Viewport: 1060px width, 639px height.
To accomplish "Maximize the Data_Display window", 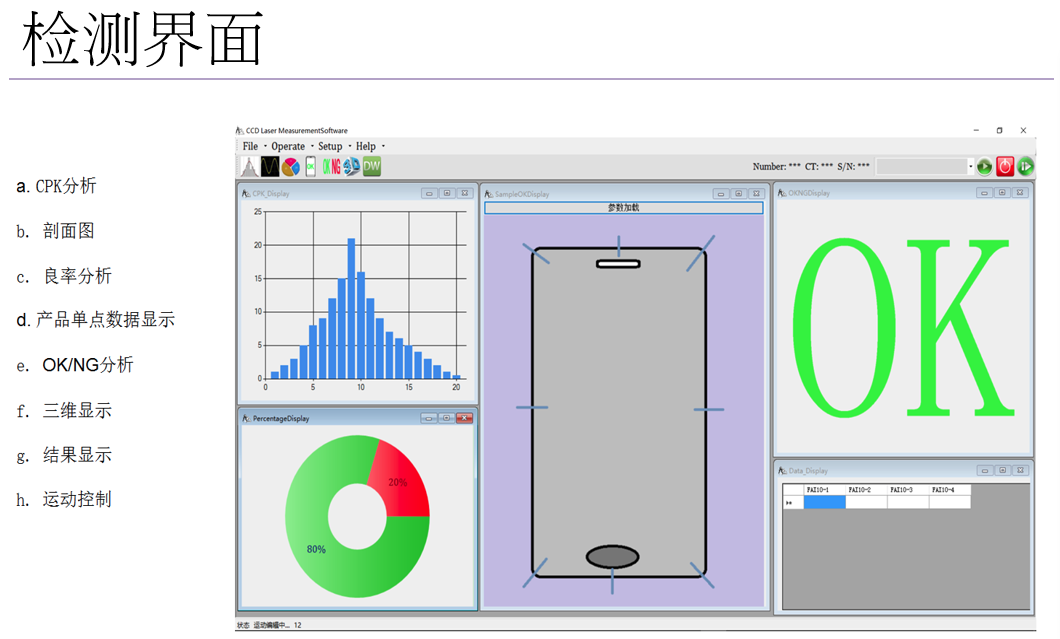I will pyautogui.click(x=1003, y=471).
